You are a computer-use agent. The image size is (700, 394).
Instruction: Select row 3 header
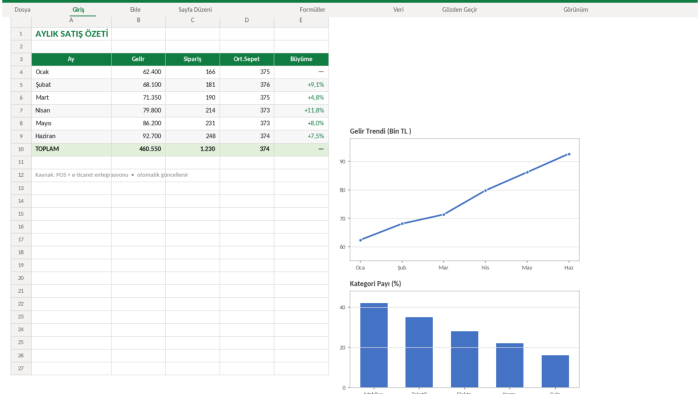tap(21, 59)
